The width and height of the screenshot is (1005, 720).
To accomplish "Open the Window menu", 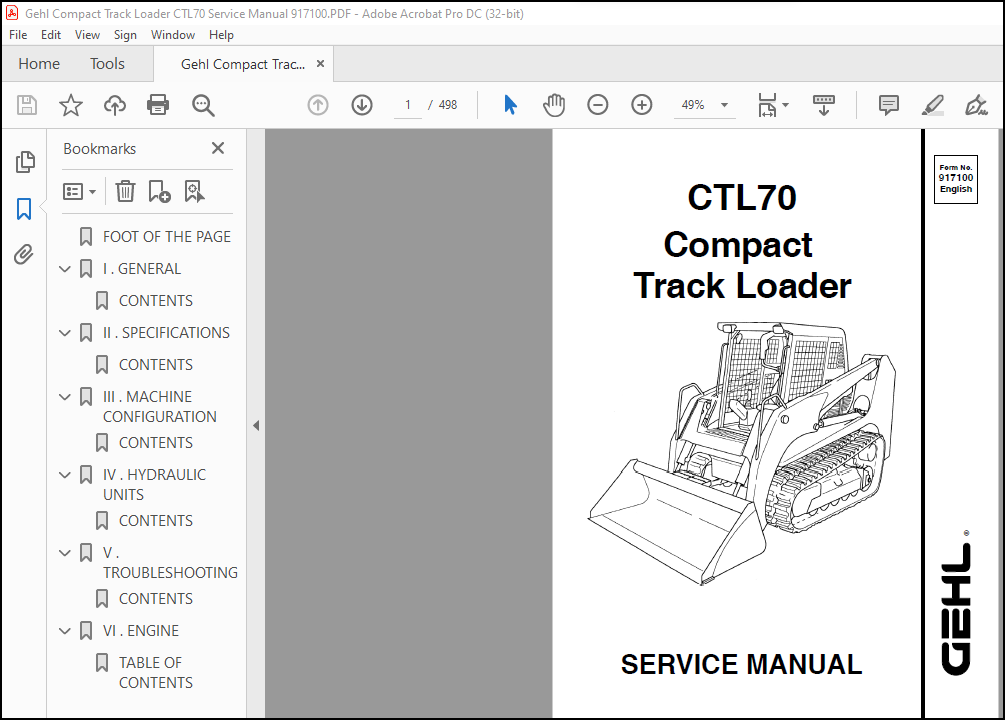I will pos(172,35).
